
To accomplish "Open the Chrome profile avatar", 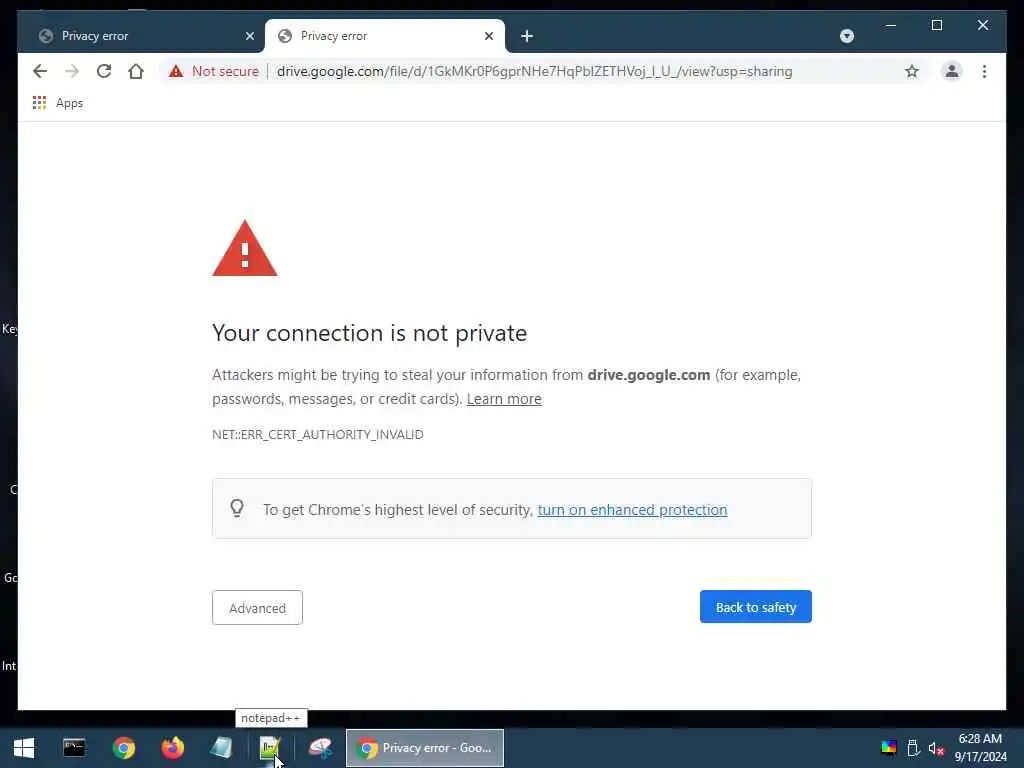I will [952, 71].
